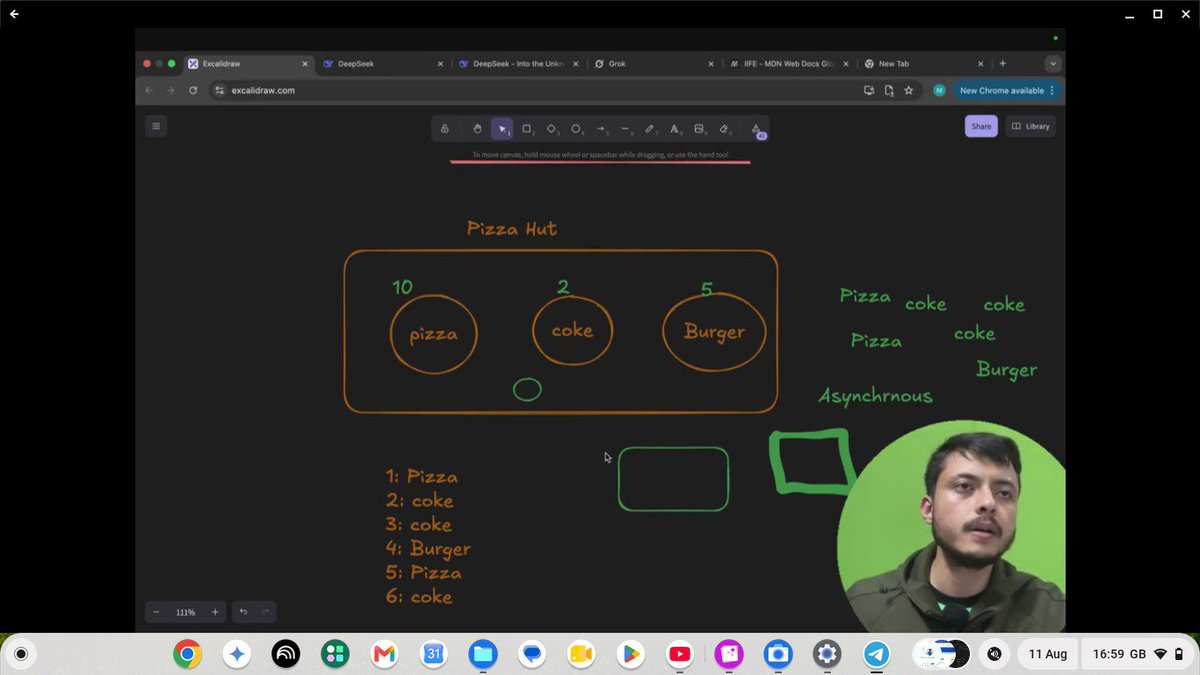Click the install app icon in address bar
Screen dimensions: 1200x675
[869, 90]
